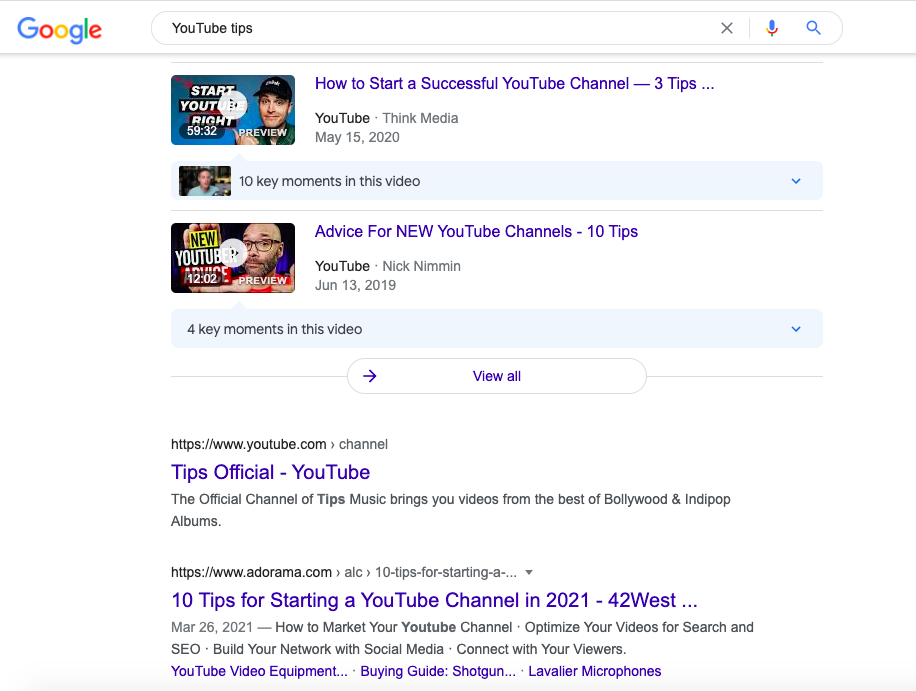Click the Google logo
This screenshot has height=691, width=916.
(60, 29)
